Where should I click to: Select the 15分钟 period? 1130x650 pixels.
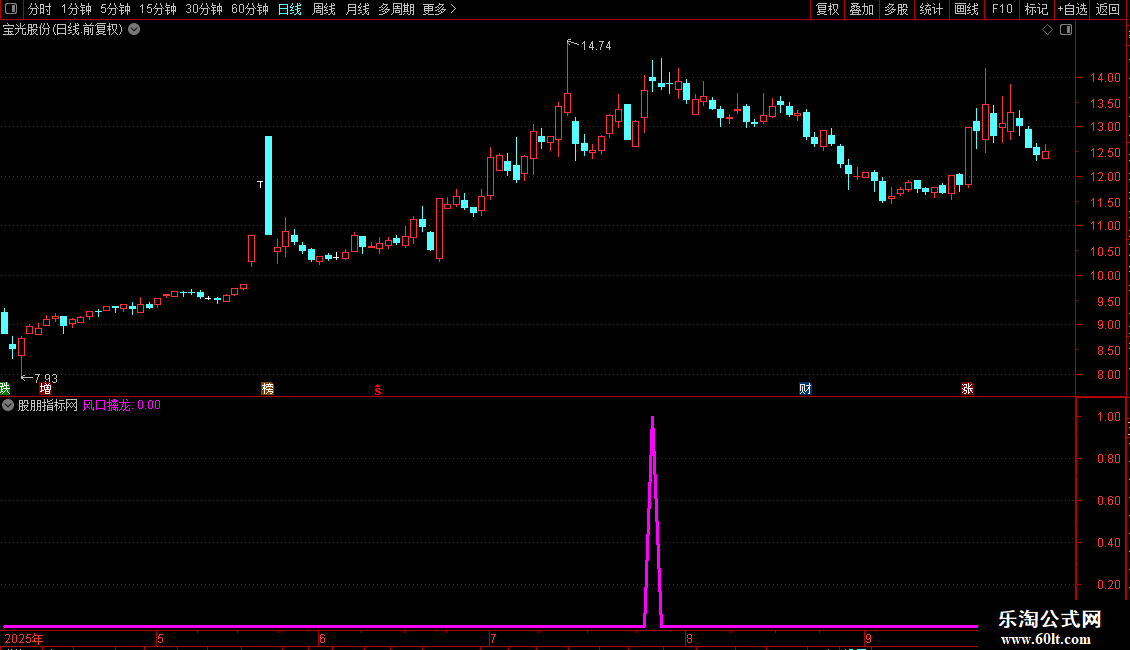(x=158, y=9)
